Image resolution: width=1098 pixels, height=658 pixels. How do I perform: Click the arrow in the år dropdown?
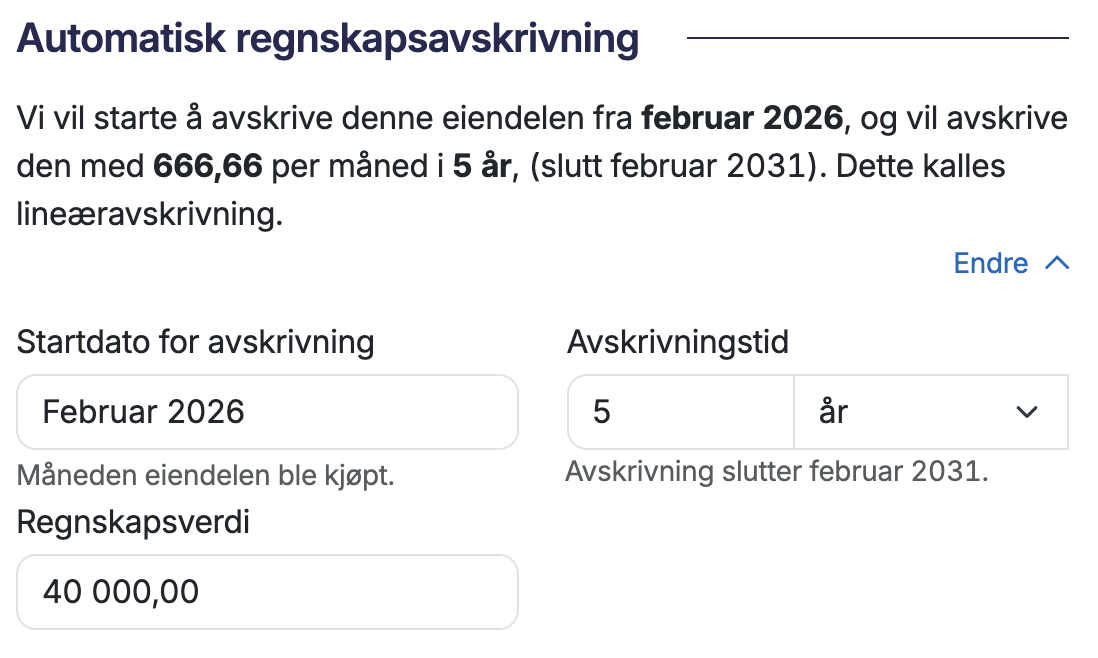pyautogui.click(x=1026, y=412)
